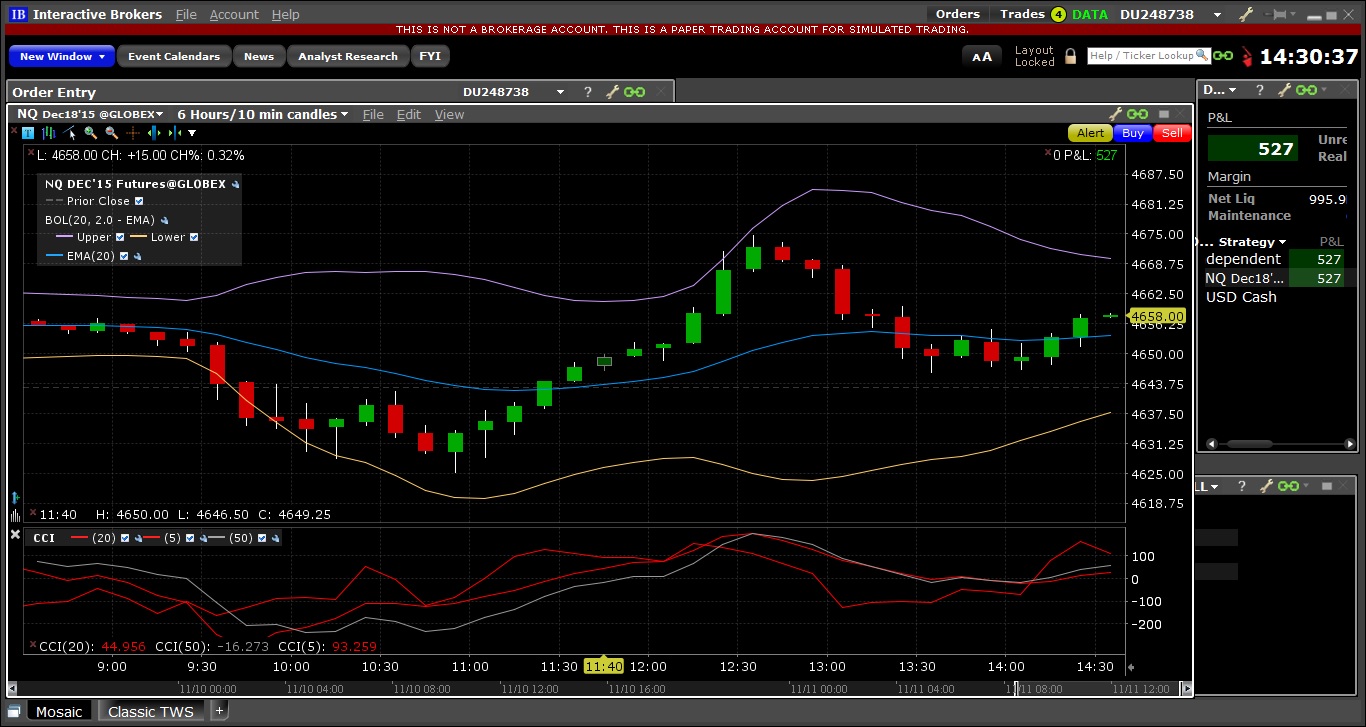Click the pin window icon in title bar

[1278, 14]
